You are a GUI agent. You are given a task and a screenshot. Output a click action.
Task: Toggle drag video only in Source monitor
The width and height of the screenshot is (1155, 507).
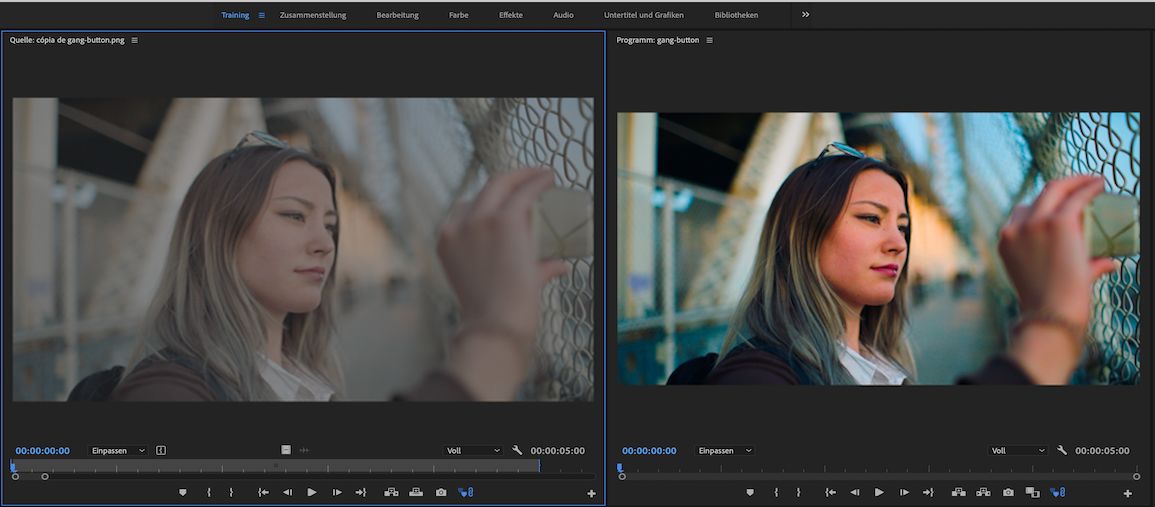click(286, 450)
